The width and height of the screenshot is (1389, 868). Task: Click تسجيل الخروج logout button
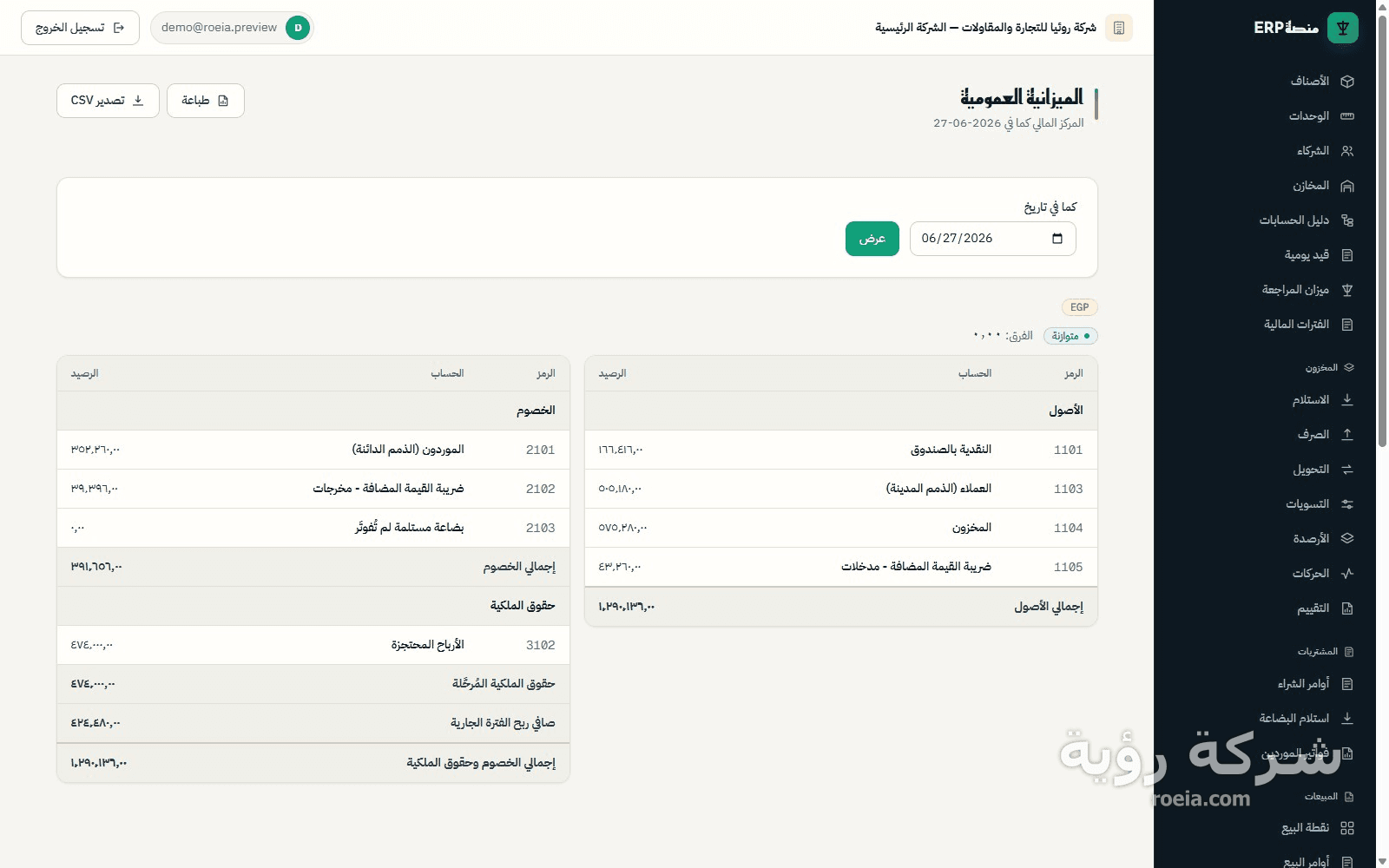point(80,28)
